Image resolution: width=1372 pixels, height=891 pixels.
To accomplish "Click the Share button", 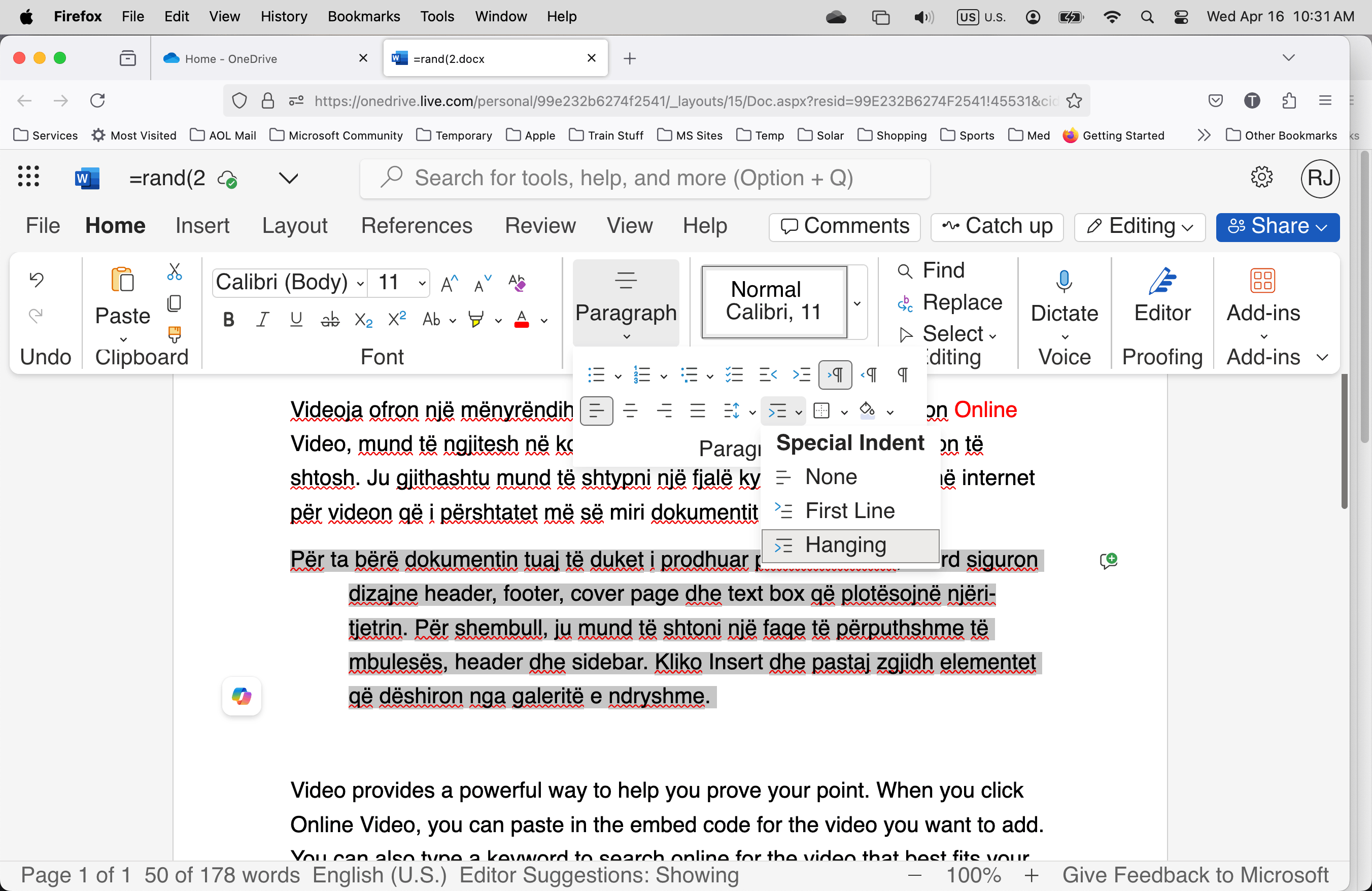I will pos(1277,226).
